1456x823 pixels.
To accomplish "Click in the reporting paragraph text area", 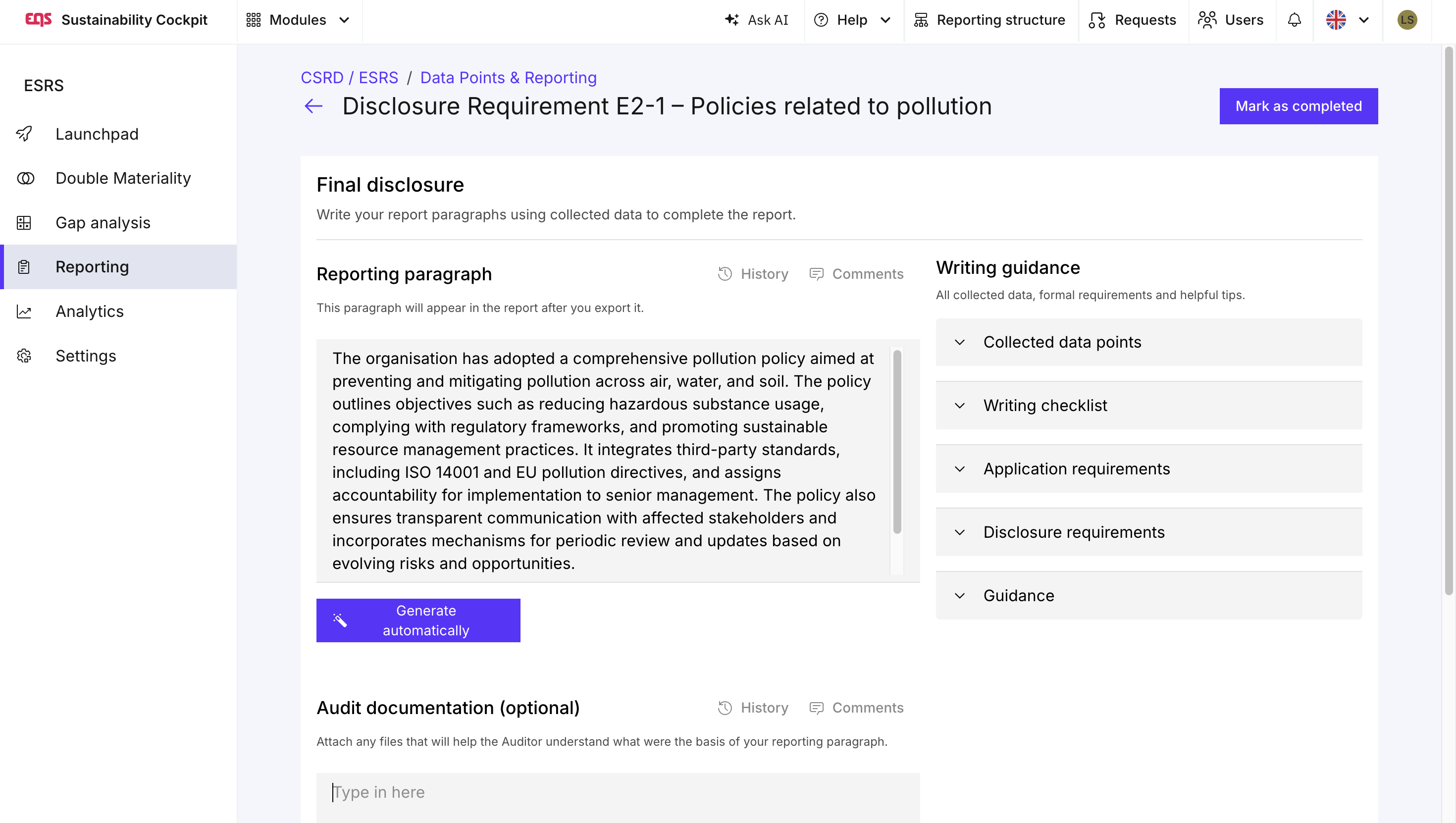I will pyautogui.click(x=603, y=461).
